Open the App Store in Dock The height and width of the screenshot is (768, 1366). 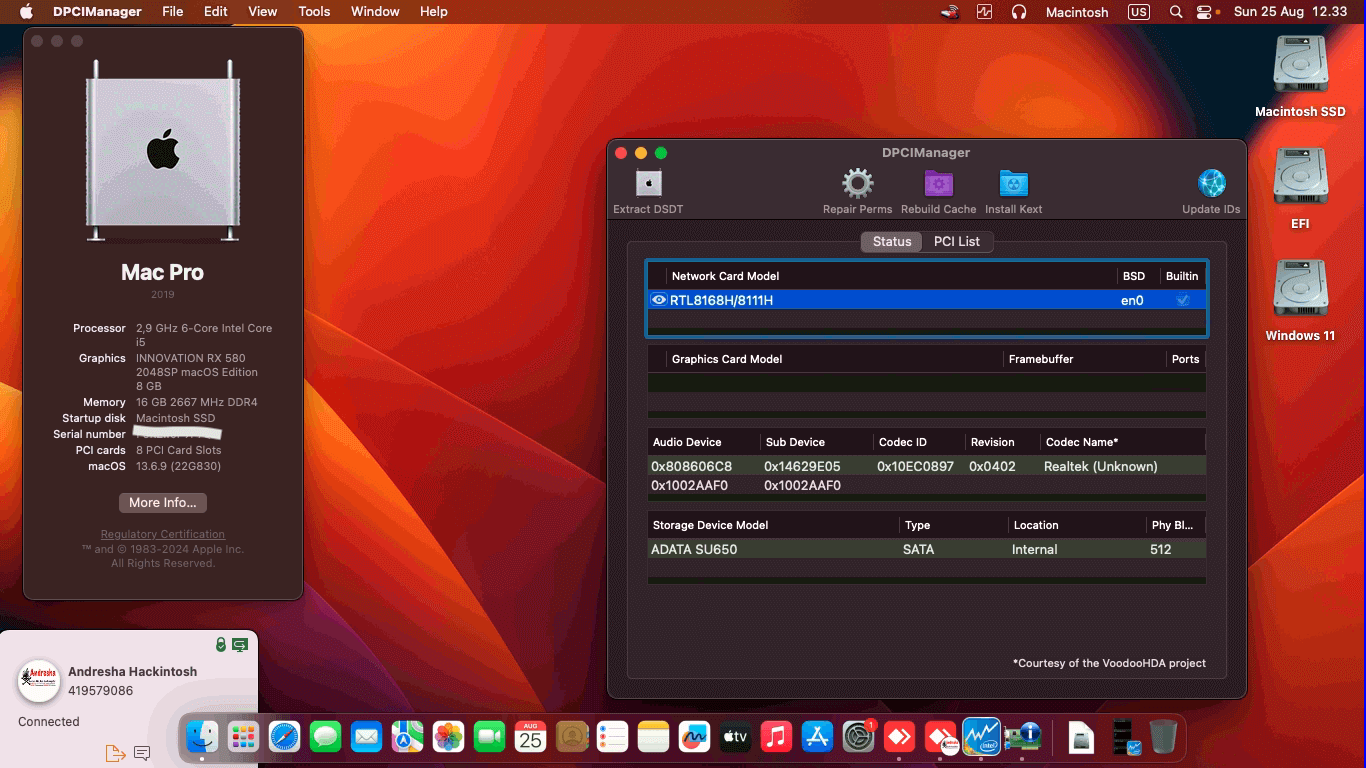(x=817, y=738)
